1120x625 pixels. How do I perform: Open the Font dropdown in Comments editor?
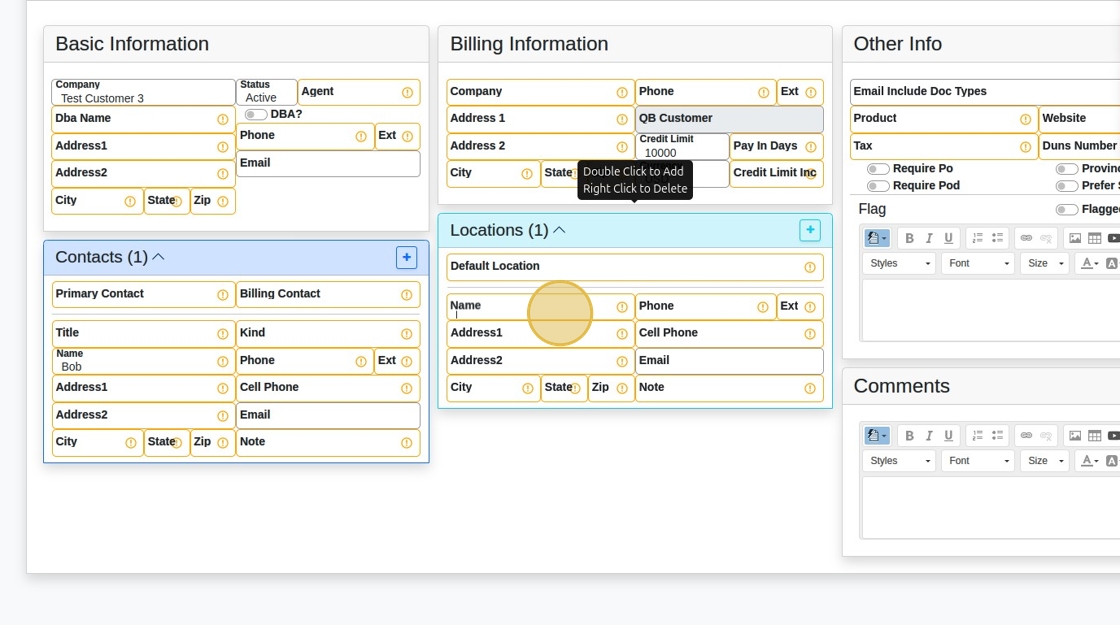pos(978,460)
